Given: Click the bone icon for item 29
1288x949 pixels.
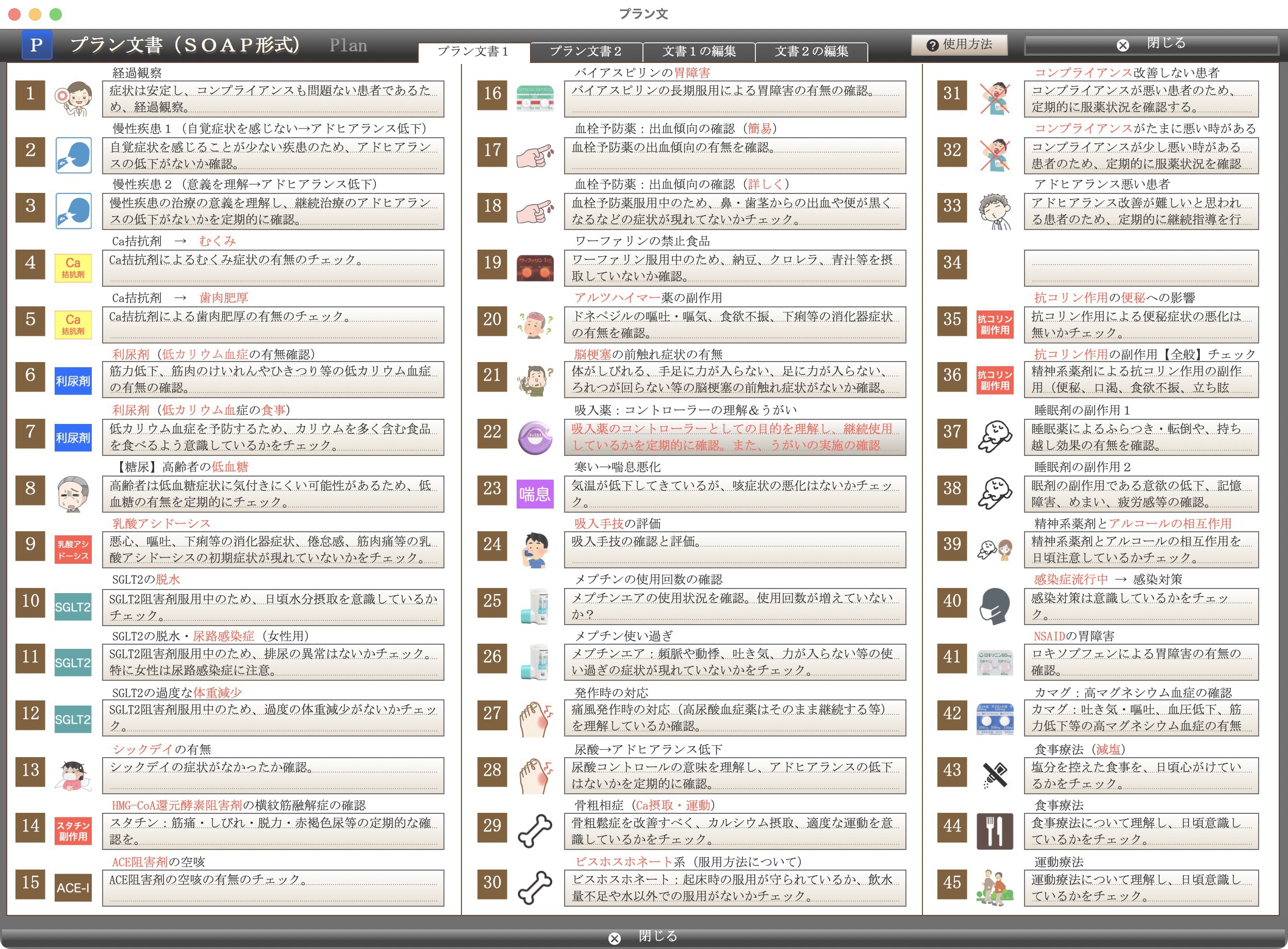Looking at the screenshot, I should tap(535, 831).
